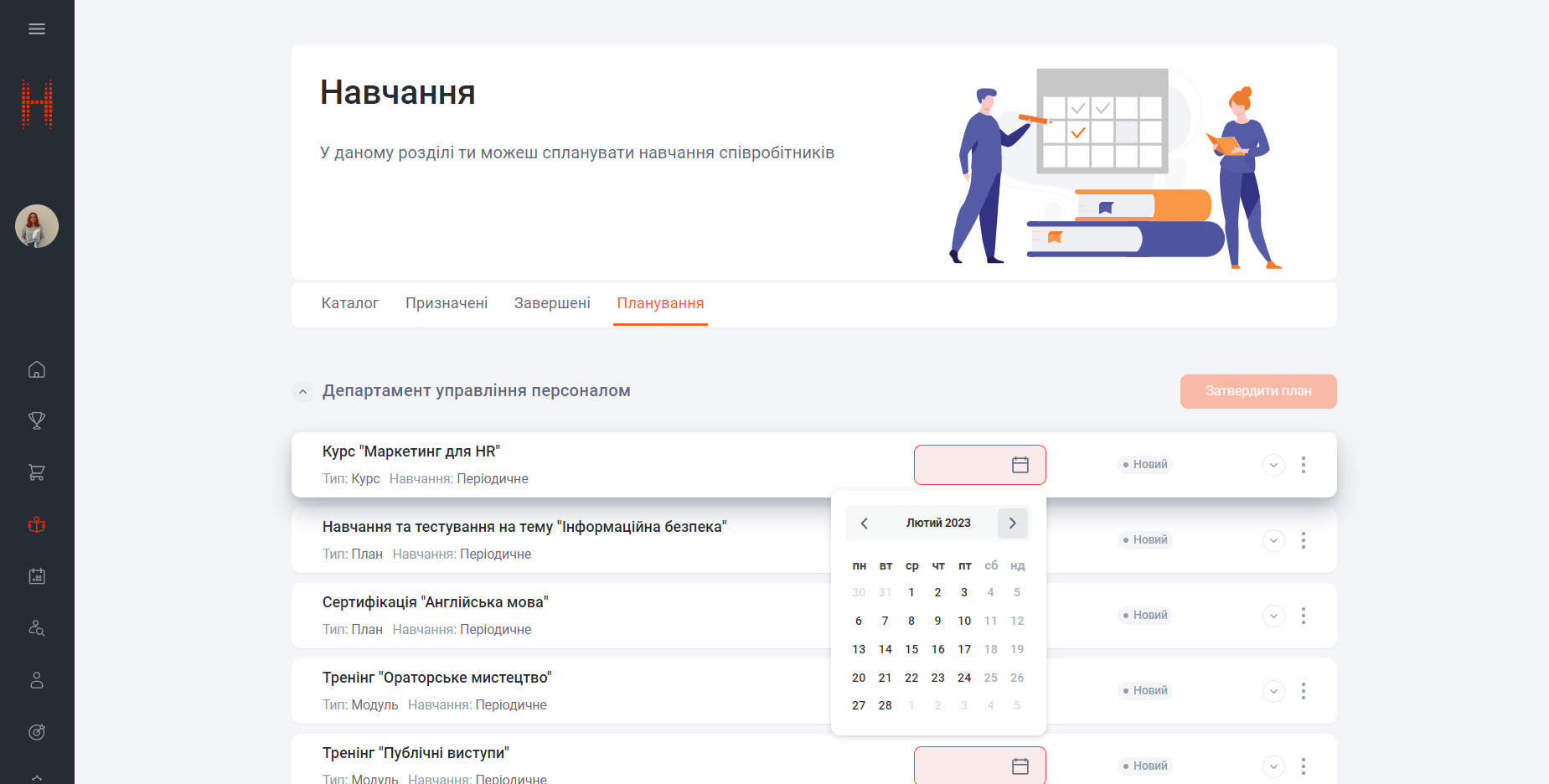Click the calendar icon in sidebar

[x=37, y=576]
